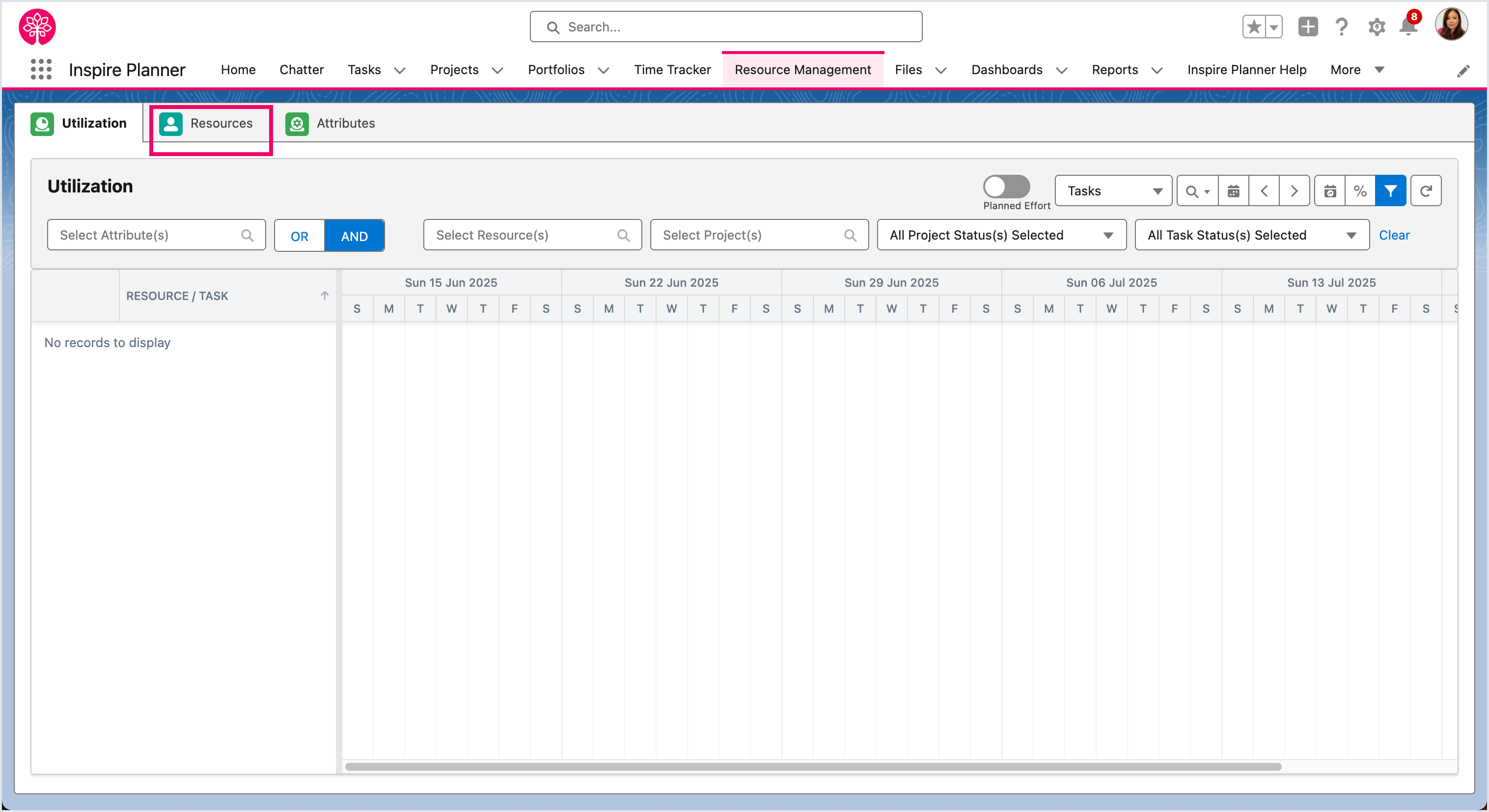Image resolution: width=1489 pixels, height=812 pixels.
Task: Open the App Launcher dots grid
Action: pyautogui.click(x=41, y=69)
